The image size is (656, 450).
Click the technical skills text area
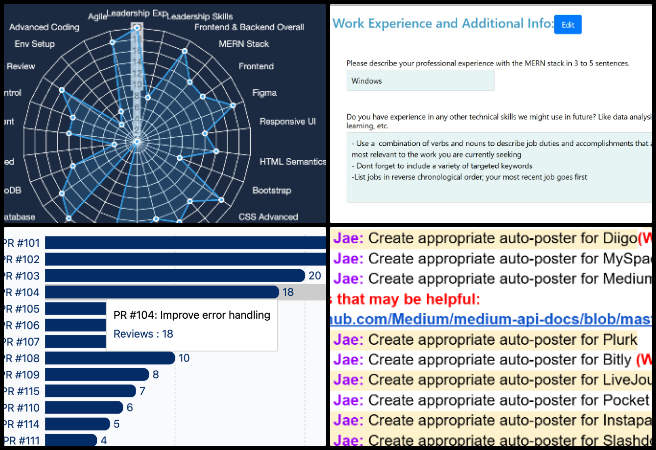pos(499,168)
